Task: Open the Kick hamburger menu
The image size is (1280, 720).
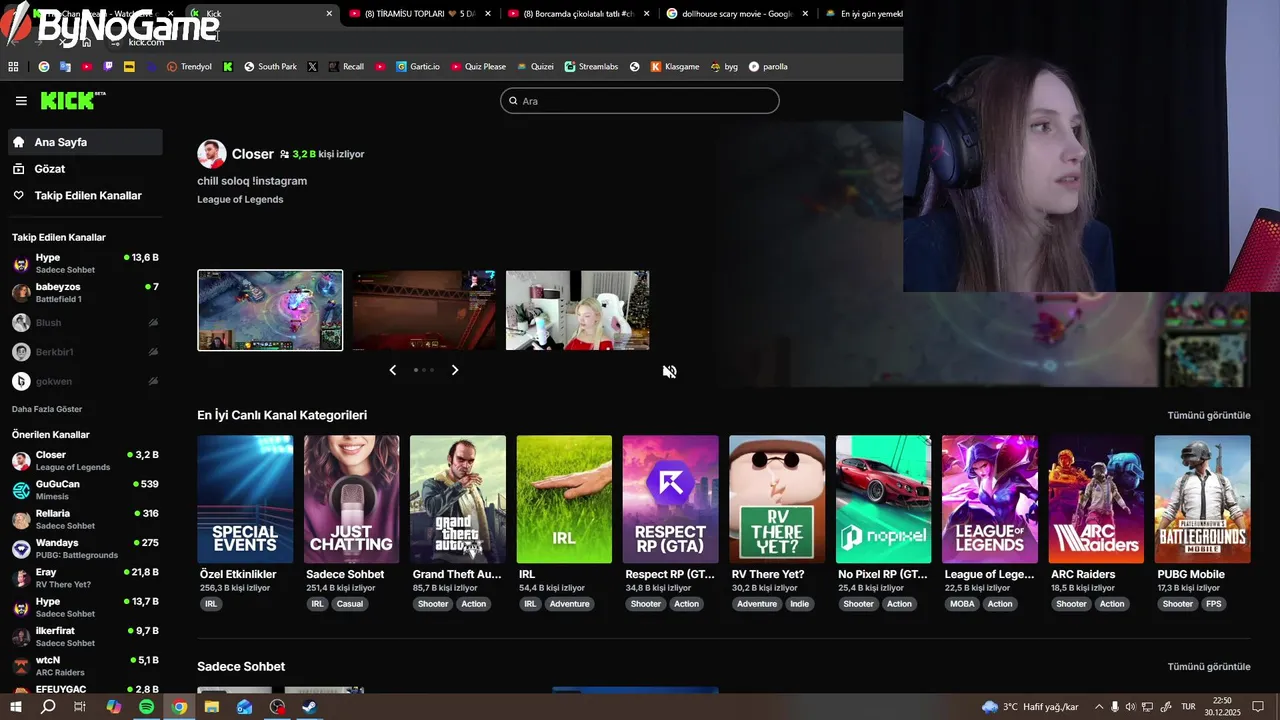Action: click(21, 101)
